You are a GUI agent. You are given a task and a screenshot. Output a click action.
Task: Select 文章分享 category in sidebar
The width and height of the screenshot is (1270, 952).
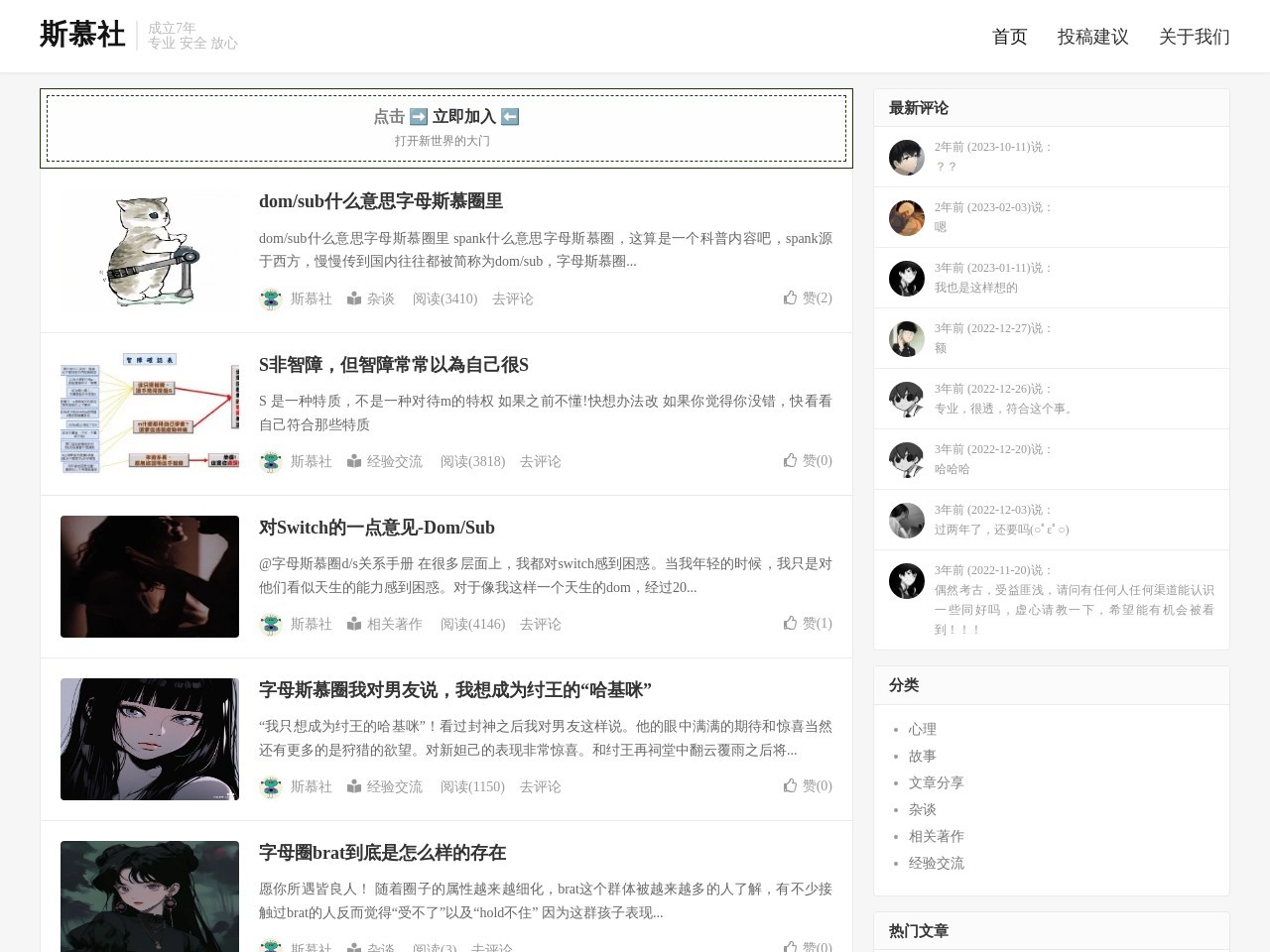point(936,782)
